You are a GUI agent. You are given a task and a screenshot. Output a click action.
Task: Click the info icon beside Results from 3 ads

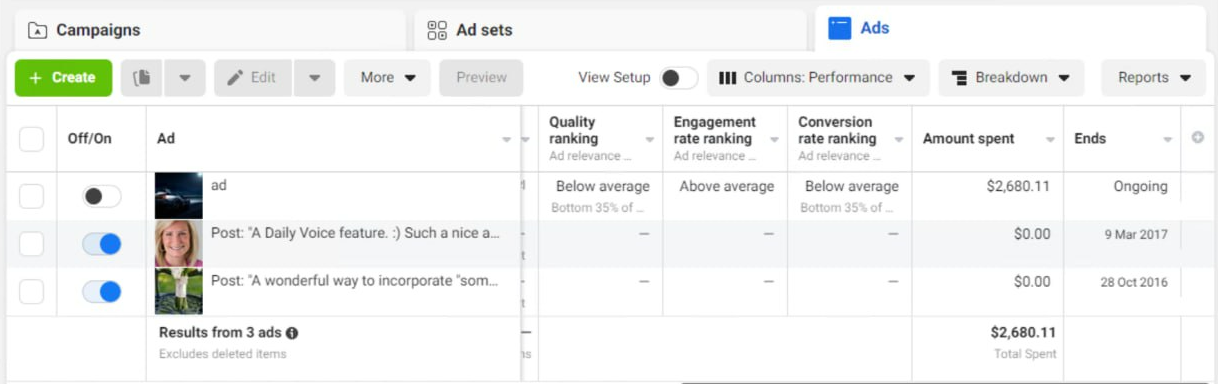pos(292,333)
